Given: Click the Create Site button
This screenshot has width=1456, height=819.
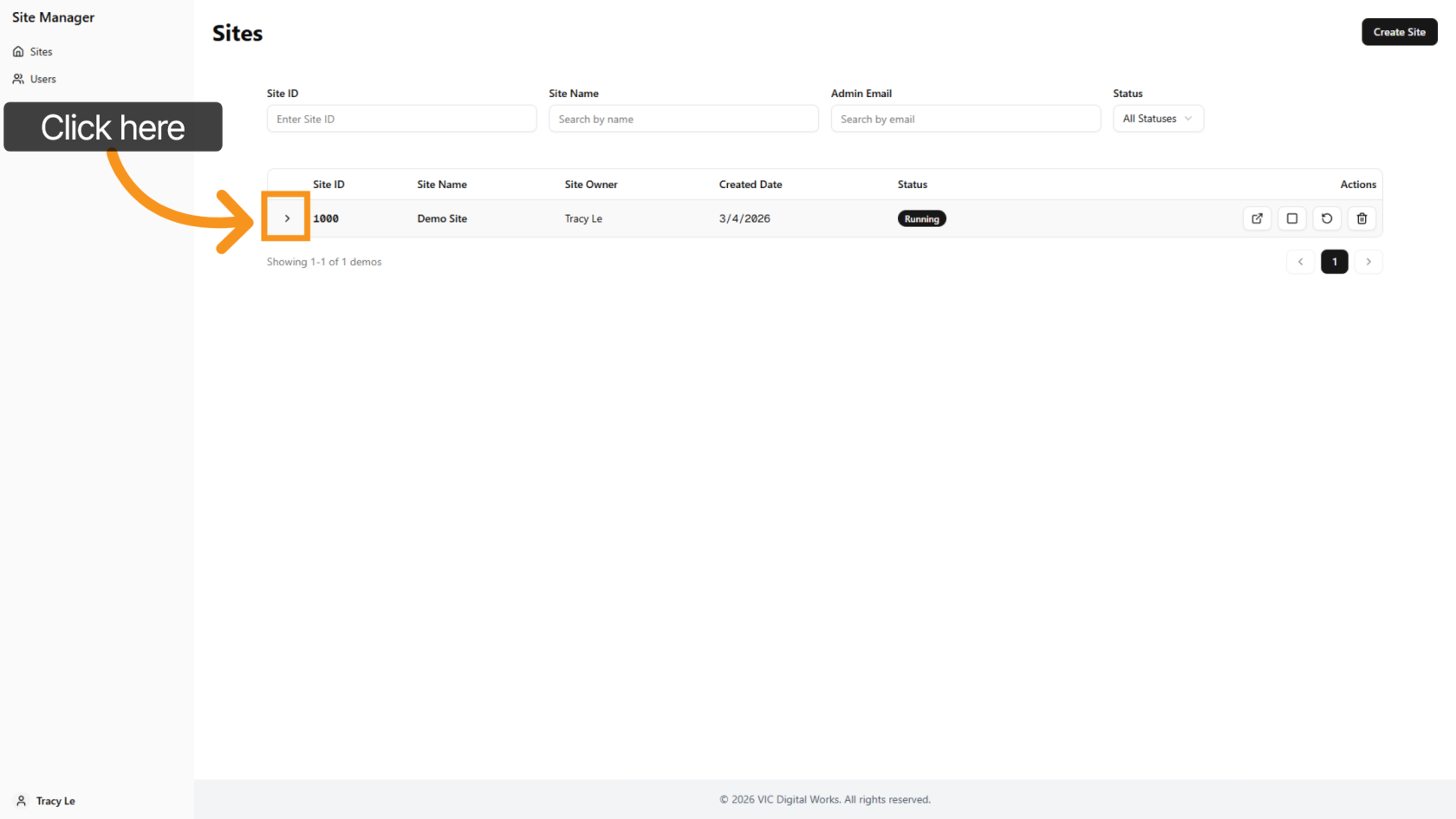Looking at the screenshot, I should [1399, 31].
